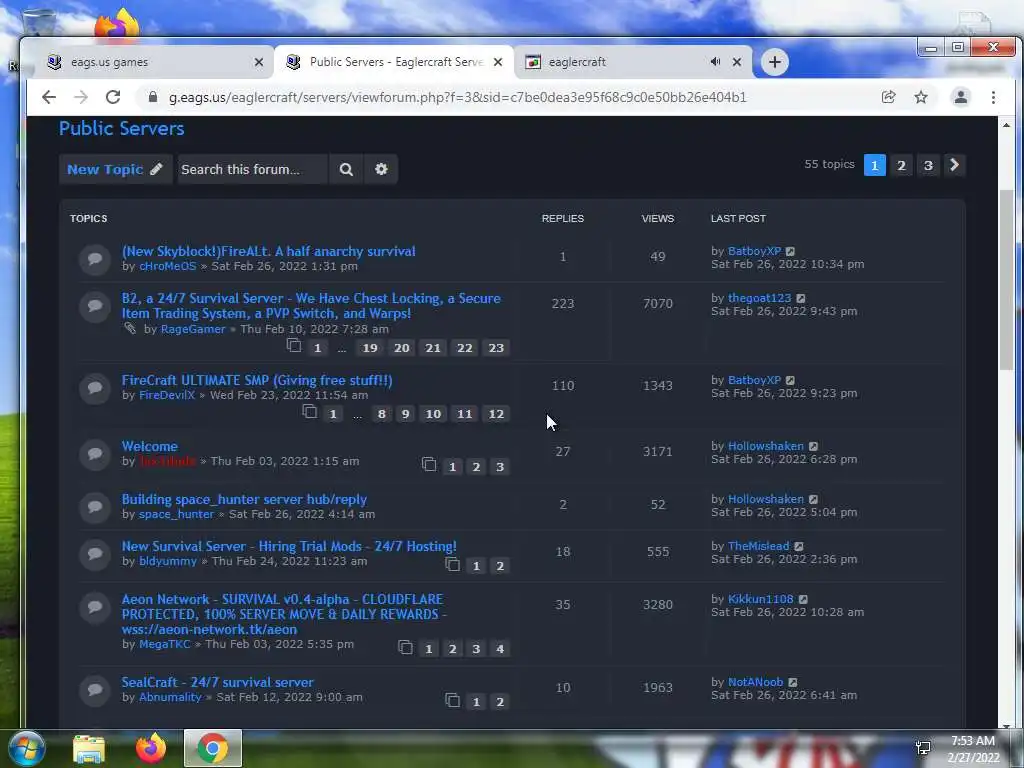Jump to page 19 of B2 topic
The image size is (1024, 768).
(x=370, y=348)
